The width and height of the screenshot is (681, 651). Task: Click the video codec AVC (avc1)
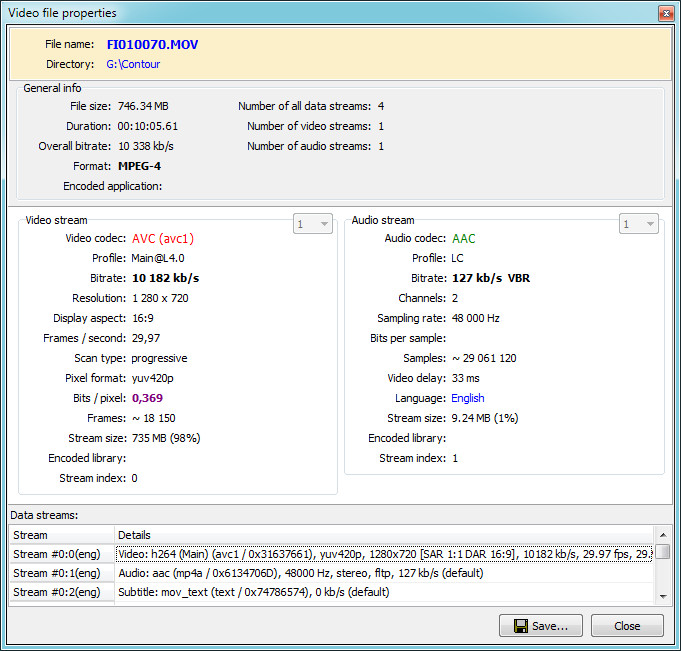point(163,238)
